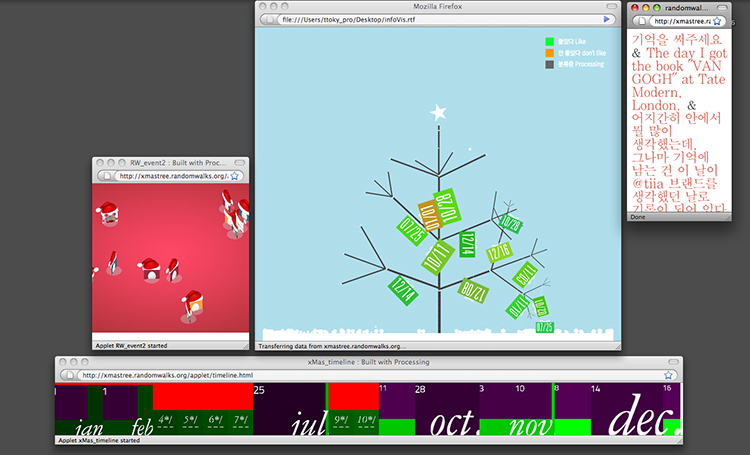
Task: Select the dec. month on timeline
Action: 640,418
